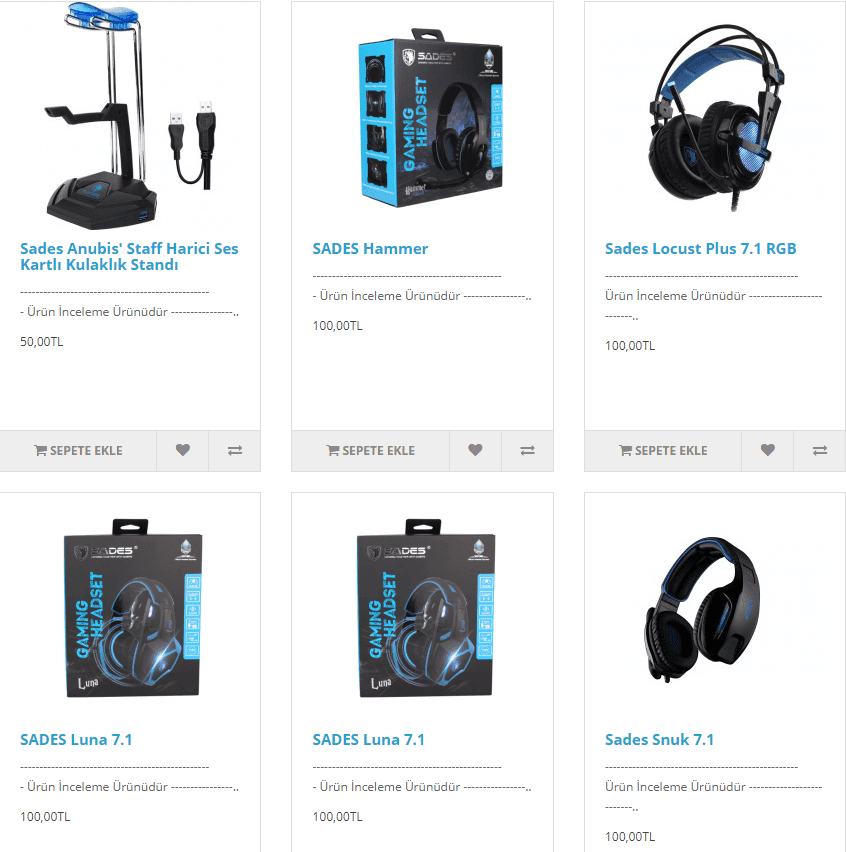Open the Sades Locust Plus 7.1 RGB link
The image size is (846, 852).
(700, 248)
